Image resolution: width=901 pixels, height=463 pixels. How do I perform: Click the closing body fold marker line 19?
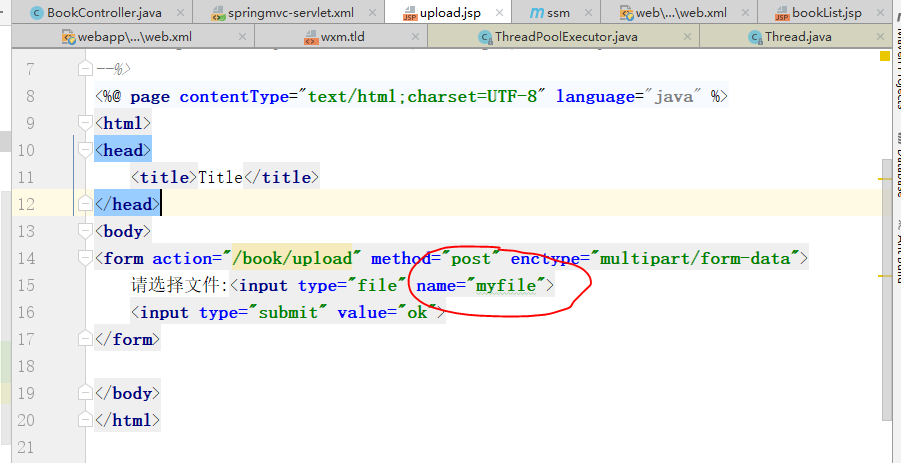(84, 393)
